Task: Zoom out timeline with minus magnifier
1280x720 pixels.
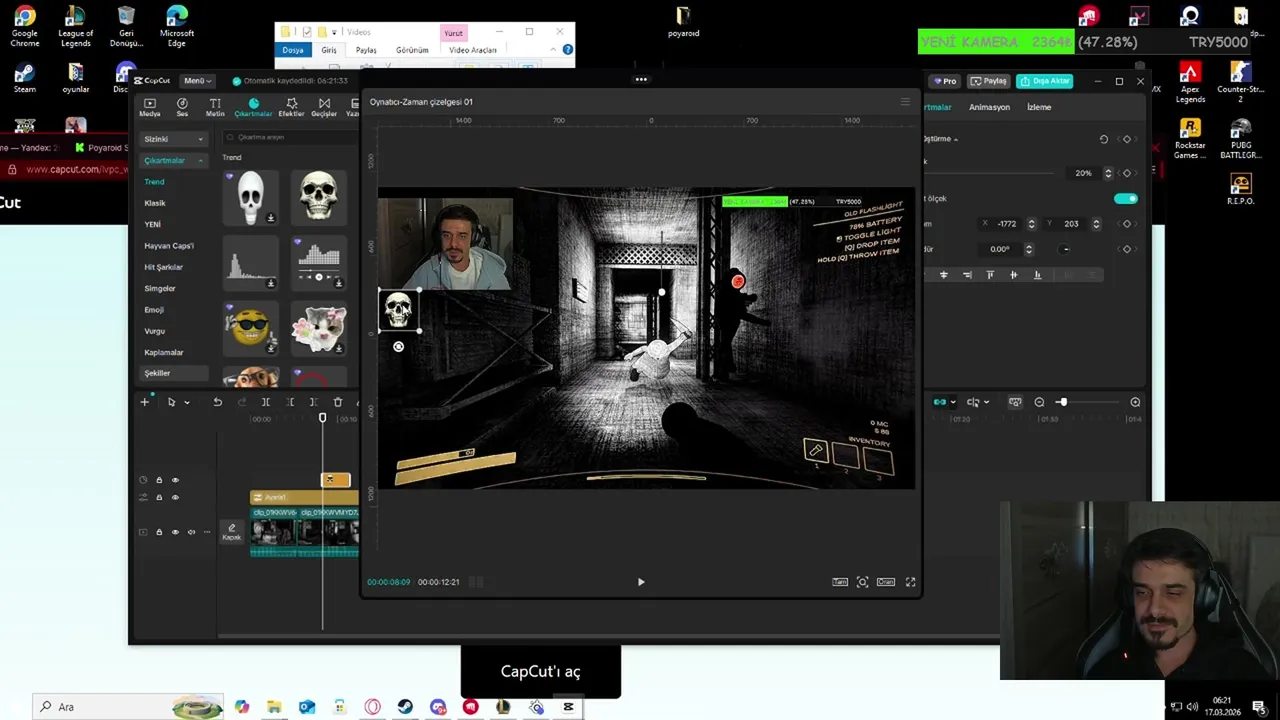Action: coord(1039,402)
